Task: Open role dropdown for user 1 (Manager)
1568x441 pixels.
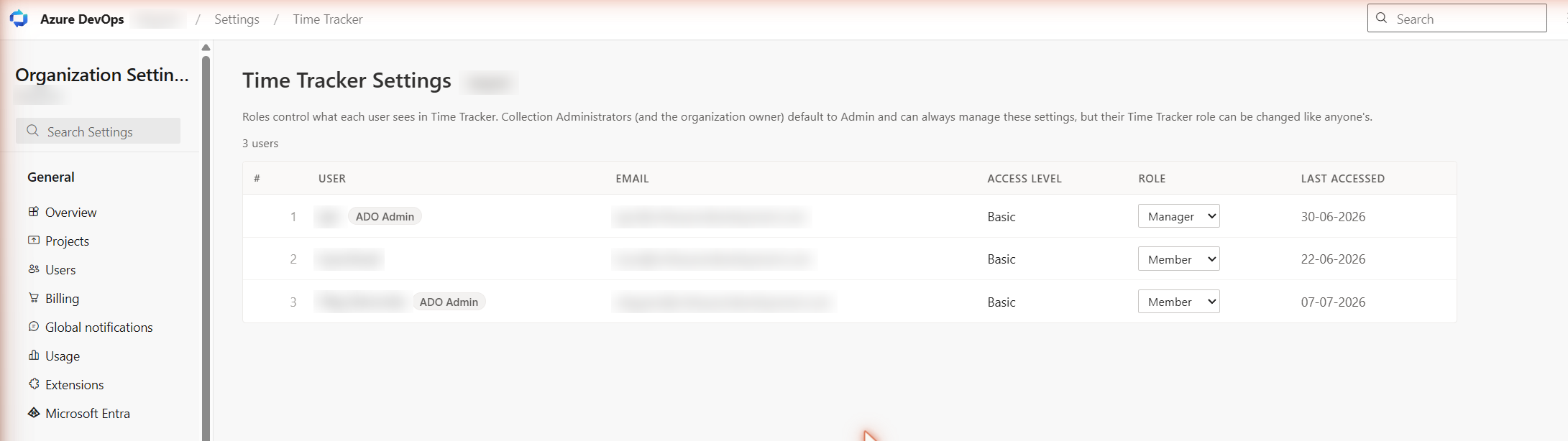Action: click(x=1179, y=216)
